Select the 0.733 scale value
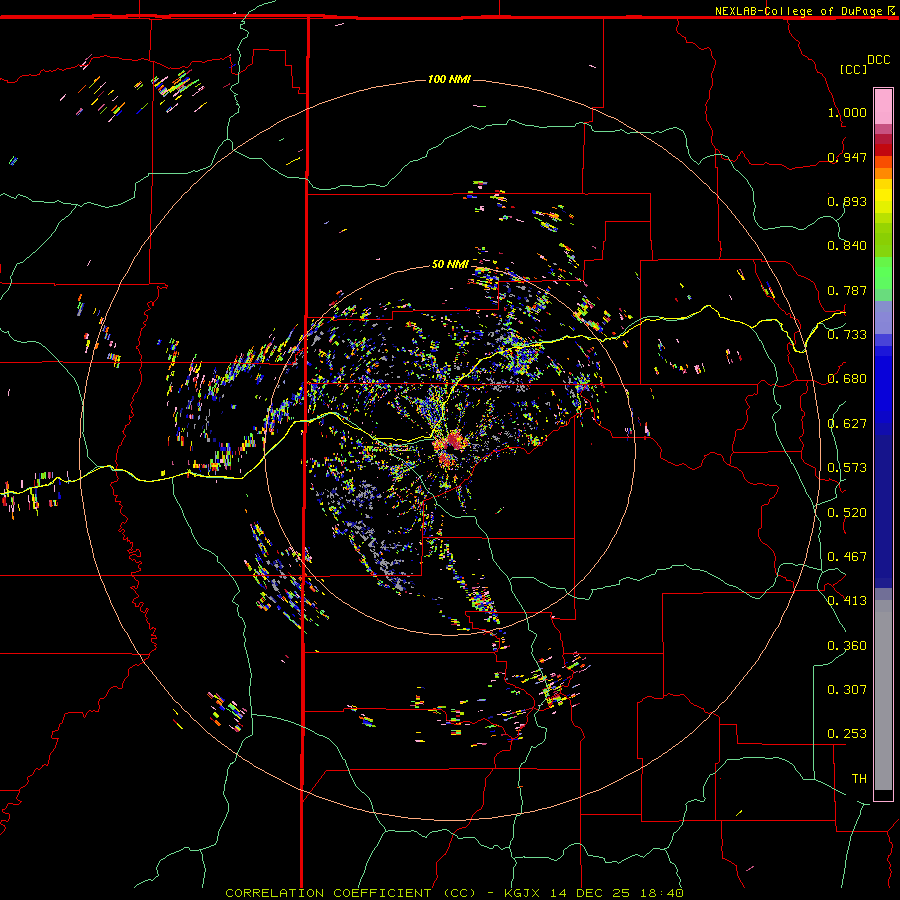This screenshot has height=900, width=900. [847, 335]
